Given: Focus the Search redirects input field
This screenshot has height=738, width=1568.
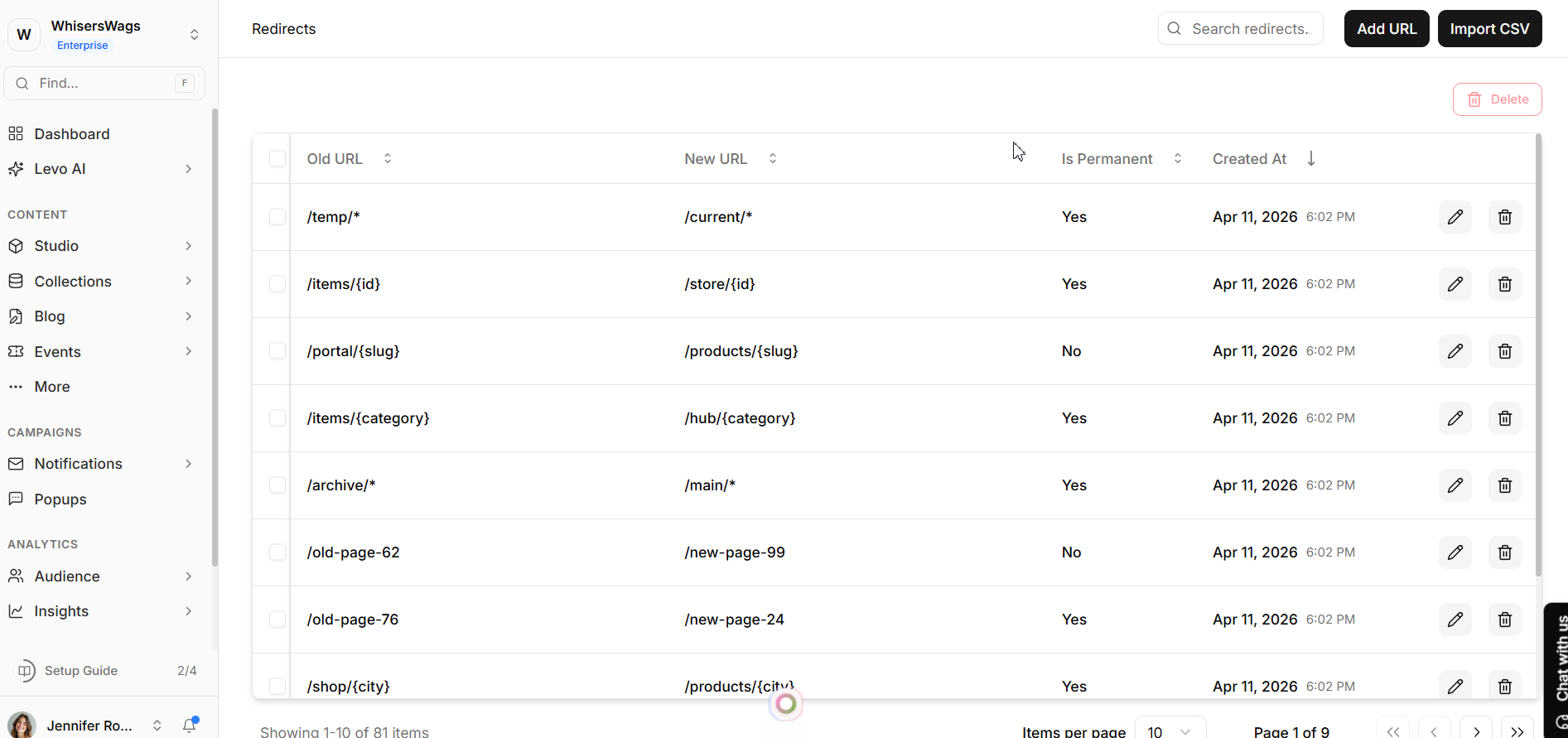Looking at the screenshot, I should point(1249,29).
